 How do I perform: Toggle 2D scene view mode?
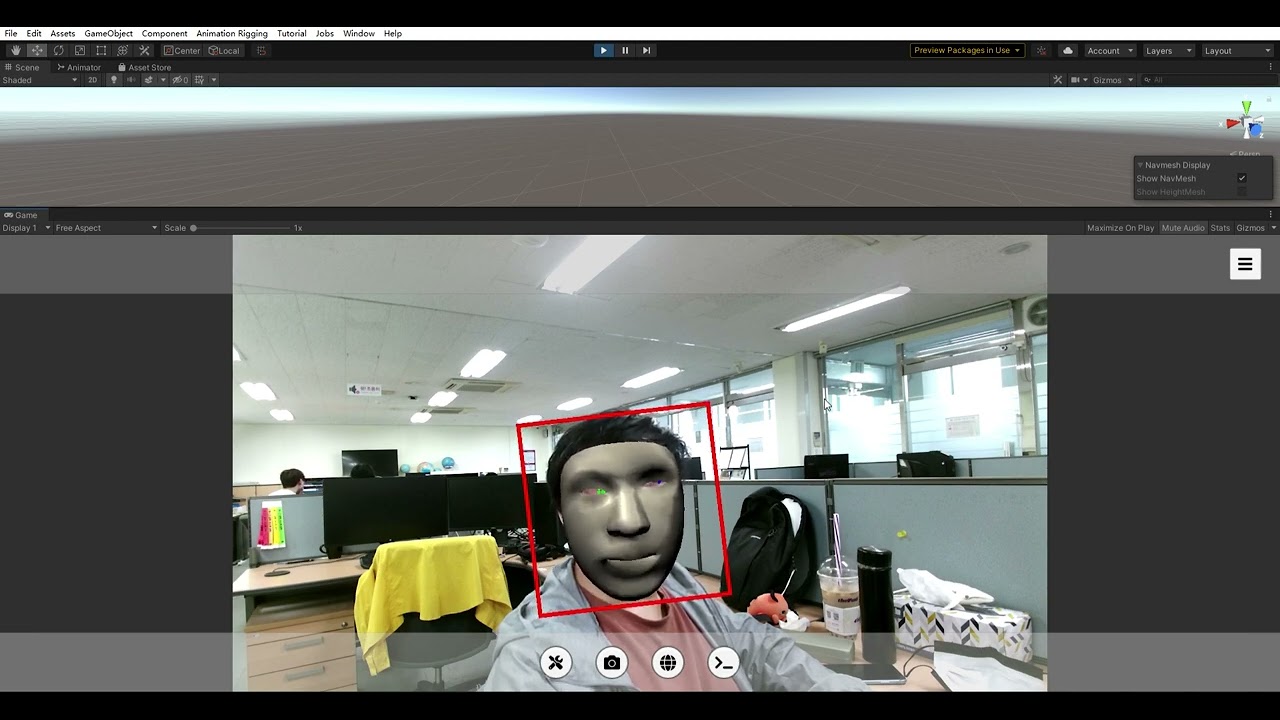(92, 80)
